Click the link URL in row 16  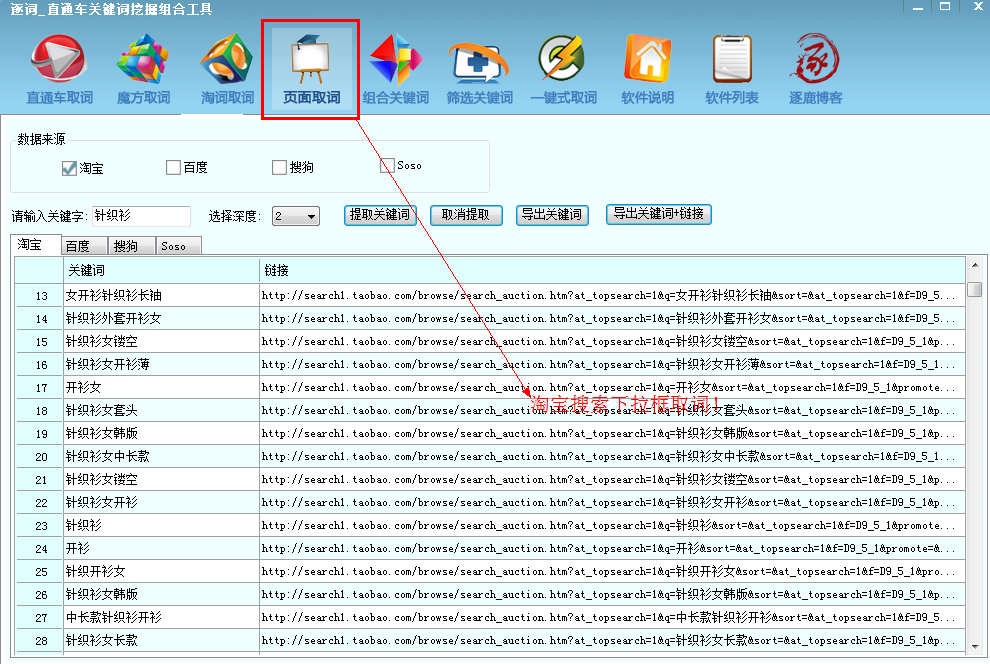click(612, 364)
